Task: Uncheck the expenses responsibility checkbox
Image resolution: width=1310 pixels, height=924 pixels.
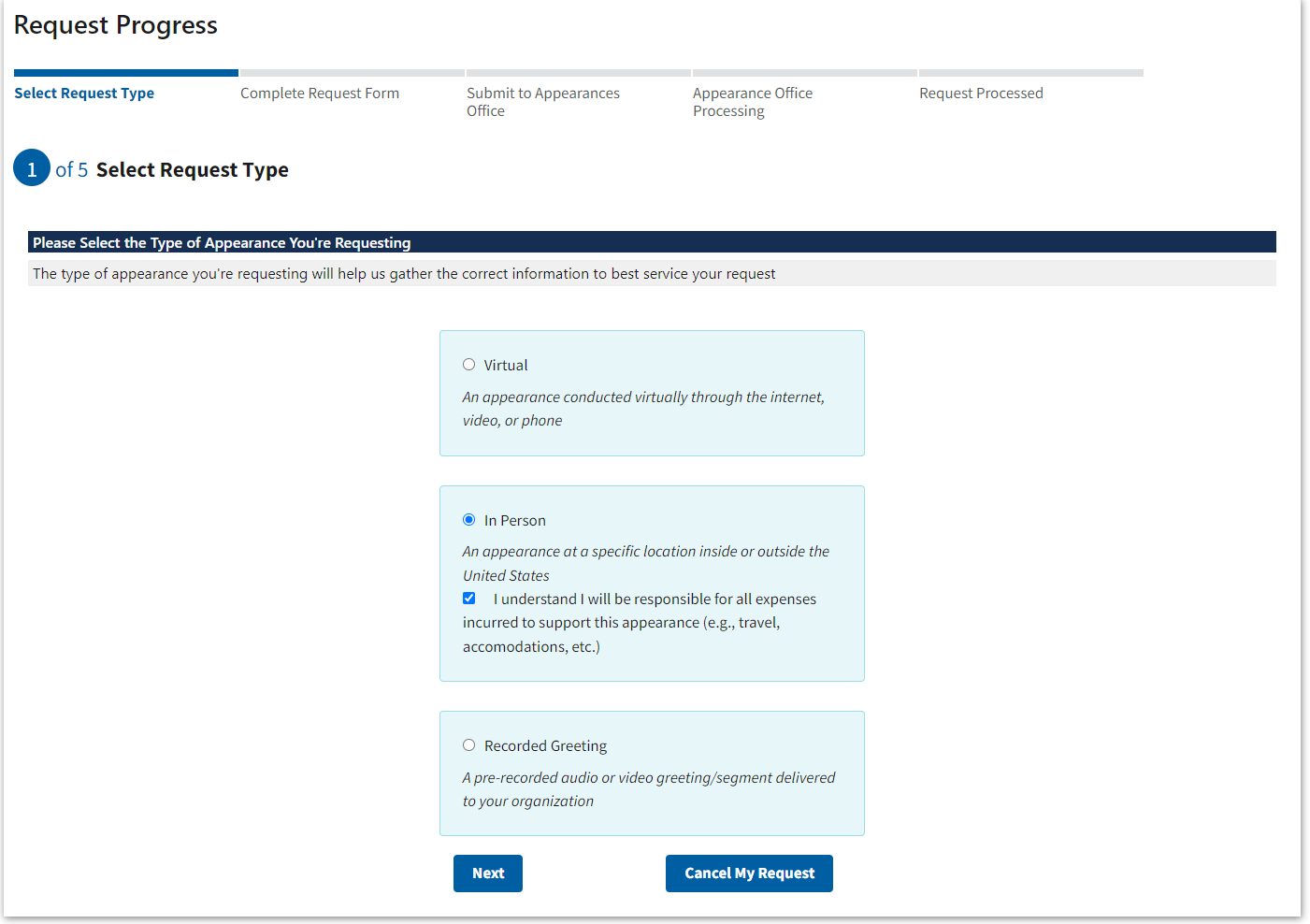Action: click(x=469, y=599)
